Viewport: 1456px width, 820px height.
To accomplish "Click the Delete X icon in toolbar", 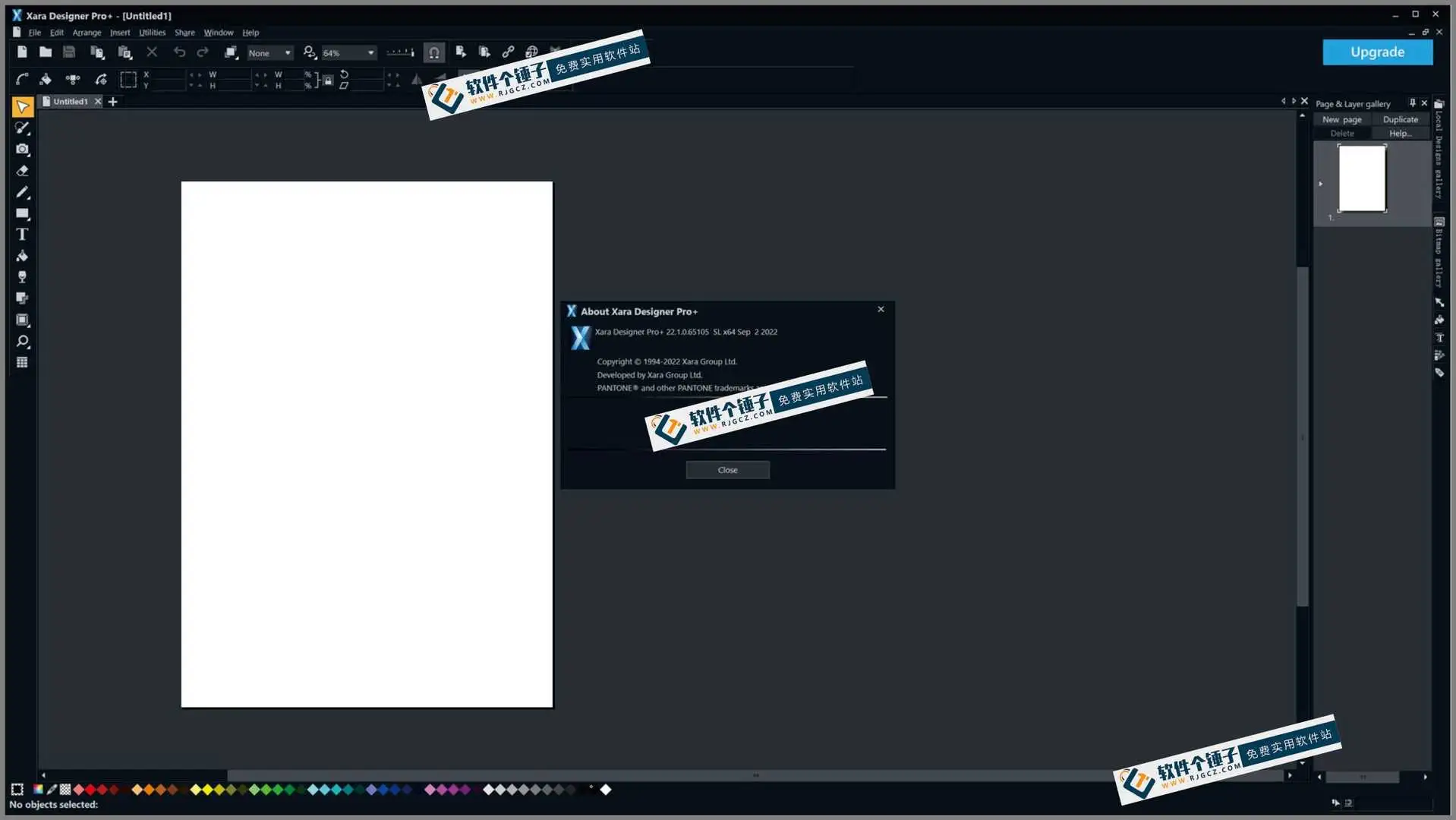I will 152,52.
